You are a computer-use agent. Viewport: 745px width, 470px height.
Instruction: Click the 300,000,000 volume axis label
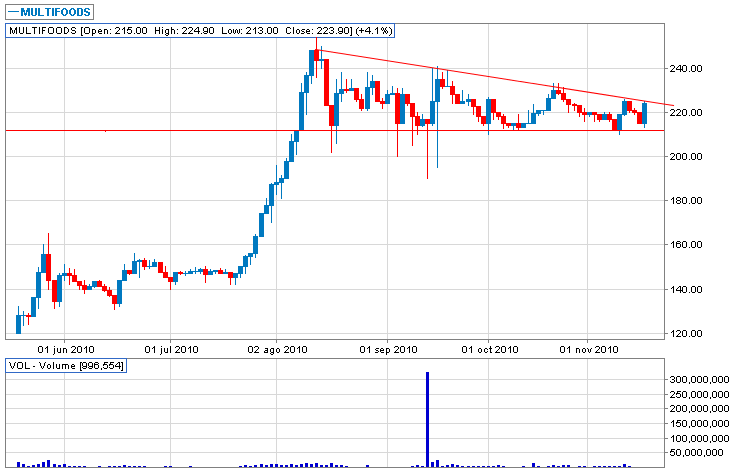click(x=699, y=379)
